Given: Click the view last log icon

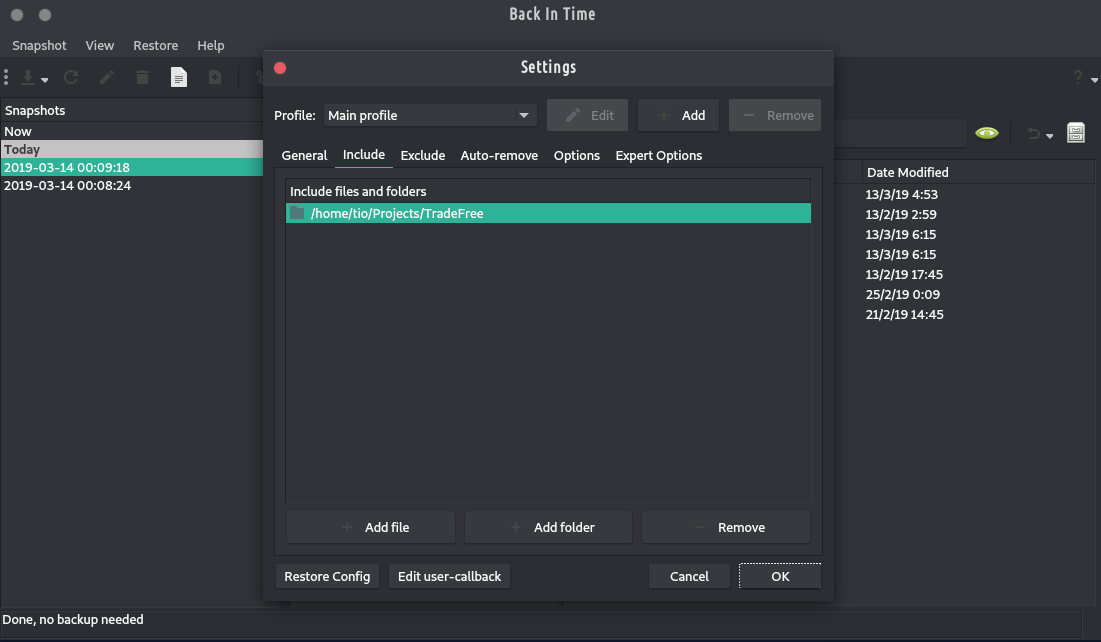Looking at the screenshot, I should (x=215, y=77).
